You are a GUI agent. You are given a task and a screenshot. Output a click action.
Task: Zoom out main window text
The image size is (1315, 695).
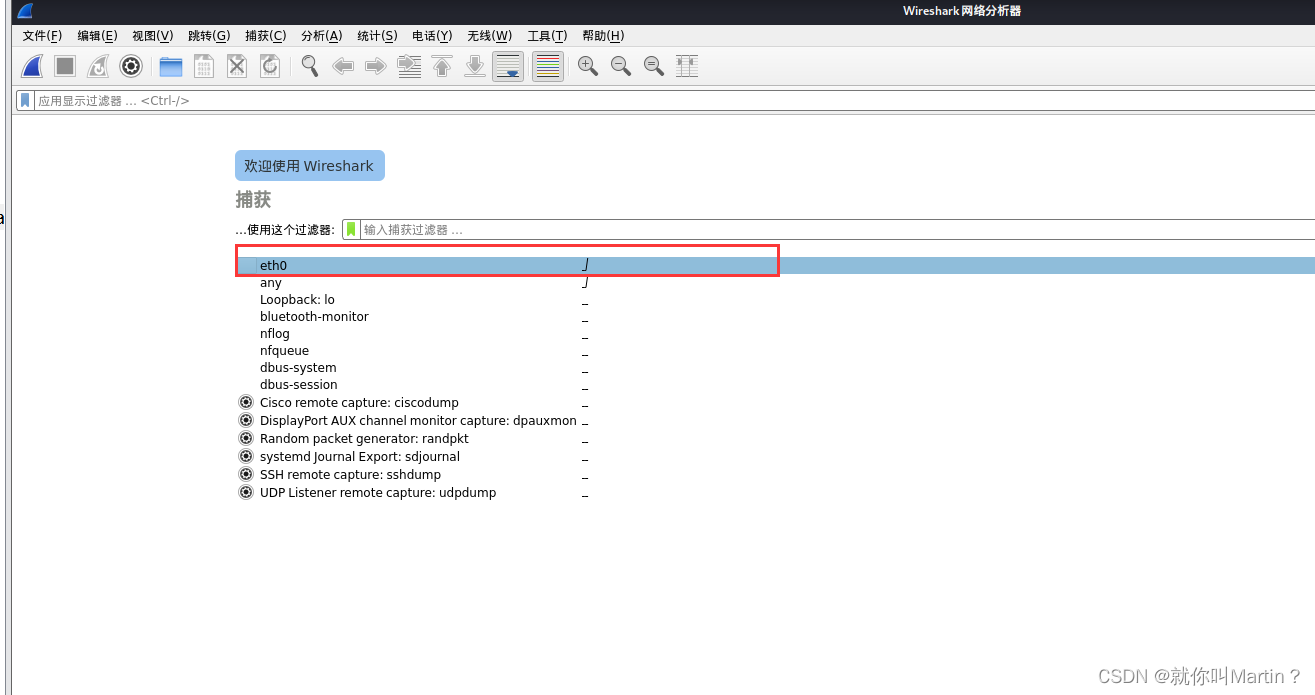point(621,66)
